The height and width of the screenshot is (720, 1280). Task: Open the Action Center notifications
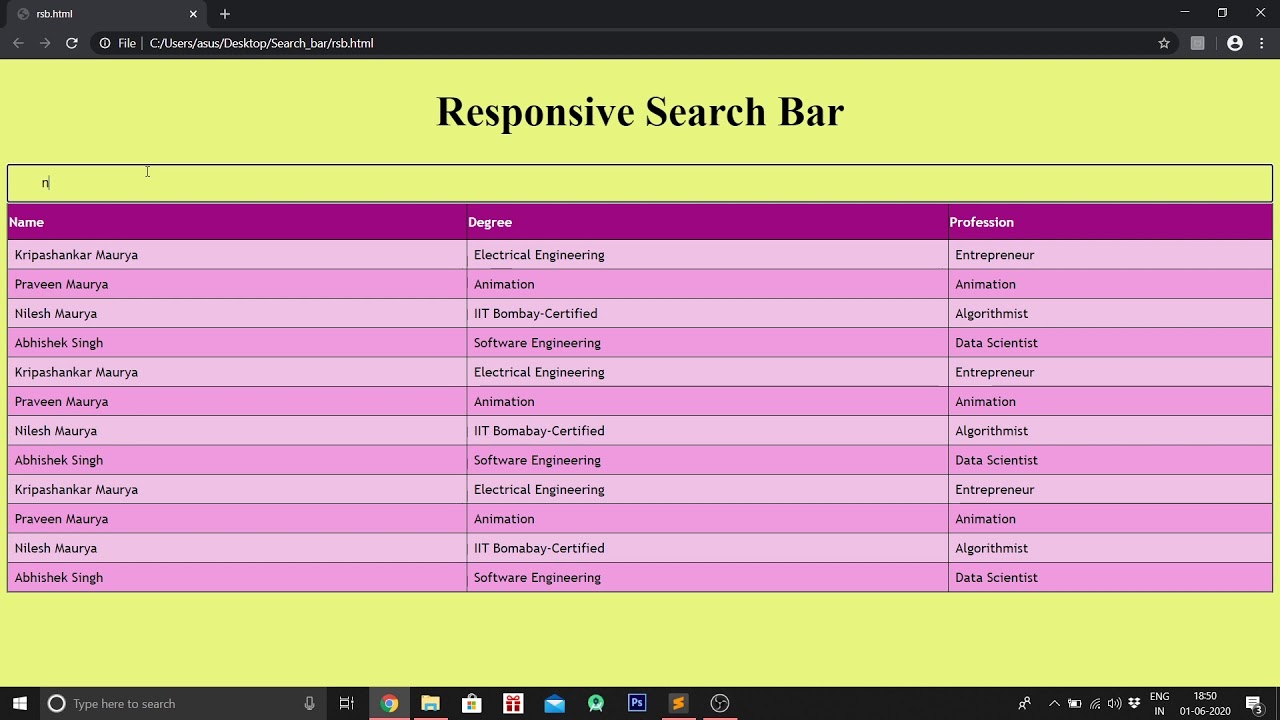pyautogui.click(x=1254, y=703)
